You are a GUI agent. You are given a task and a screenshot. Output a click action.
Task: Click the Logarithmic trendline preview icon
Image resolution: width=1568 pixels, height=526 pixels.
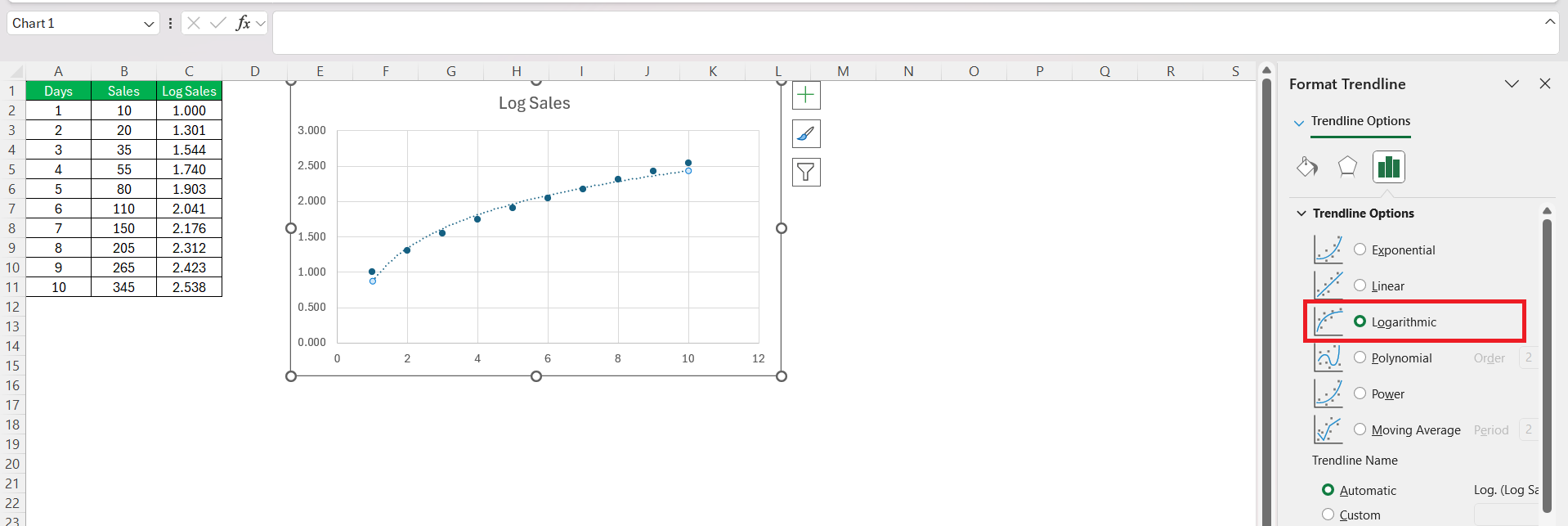pyautogui.click(x=1328, y=321)
